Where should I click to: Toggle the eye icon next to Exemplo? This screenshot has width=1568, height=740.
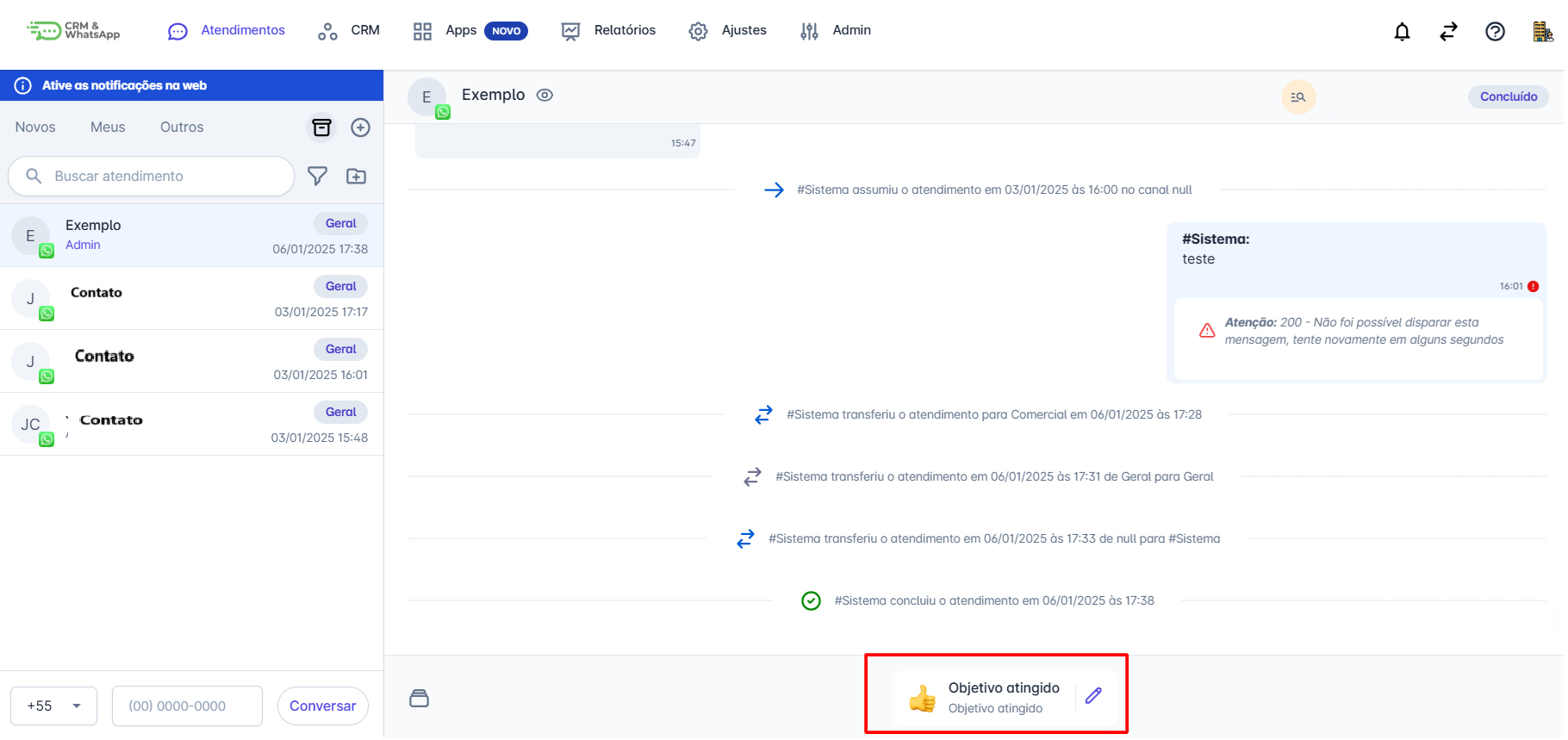[x=544, y=96]
